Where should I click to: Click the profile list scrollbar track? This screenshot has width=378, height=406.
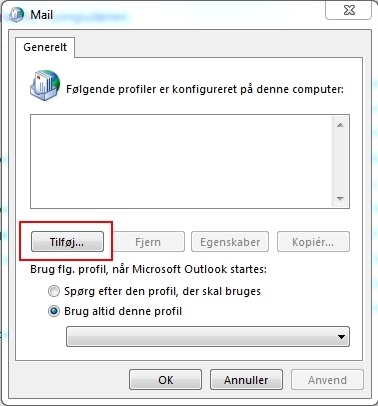[340, 162]
